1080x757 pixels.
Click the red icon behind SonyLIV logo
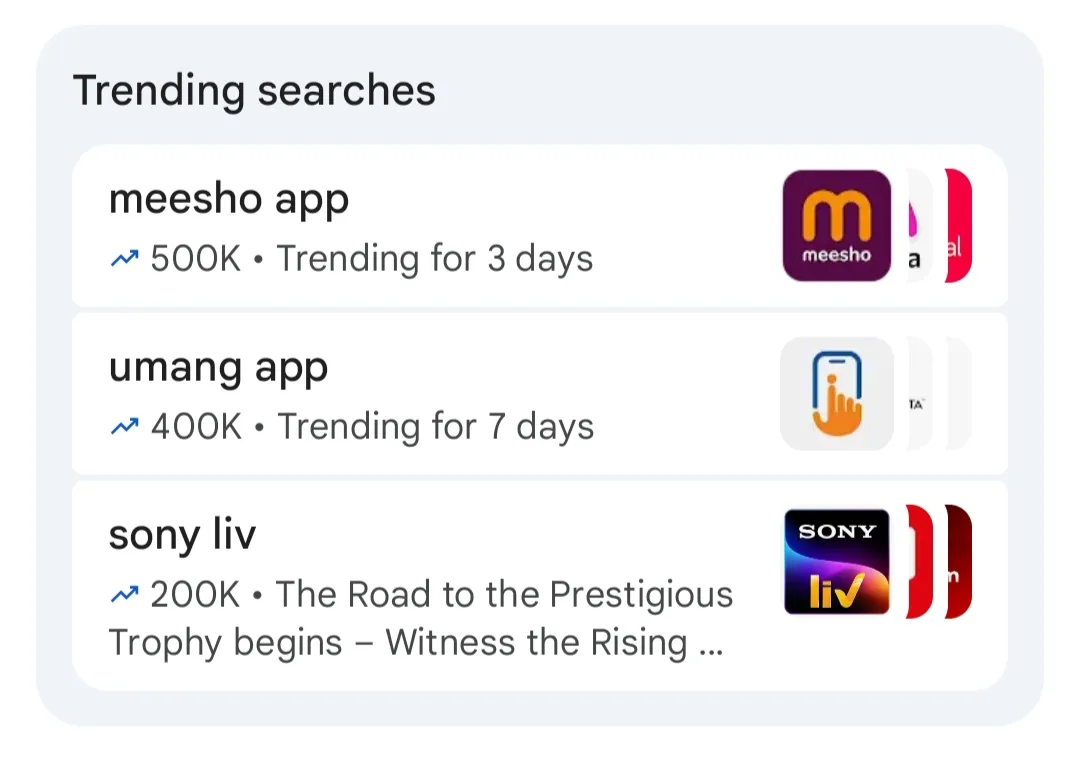click(x=917, y=562)
